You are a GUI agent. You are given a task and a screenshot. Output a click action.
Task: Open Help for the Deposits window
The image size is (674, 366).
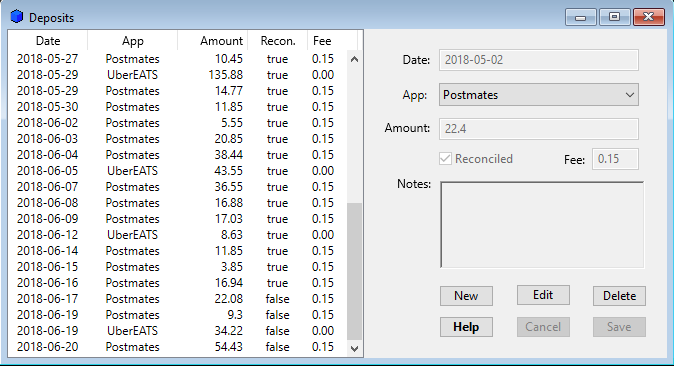pyautogui.click(x=466, y=327)
